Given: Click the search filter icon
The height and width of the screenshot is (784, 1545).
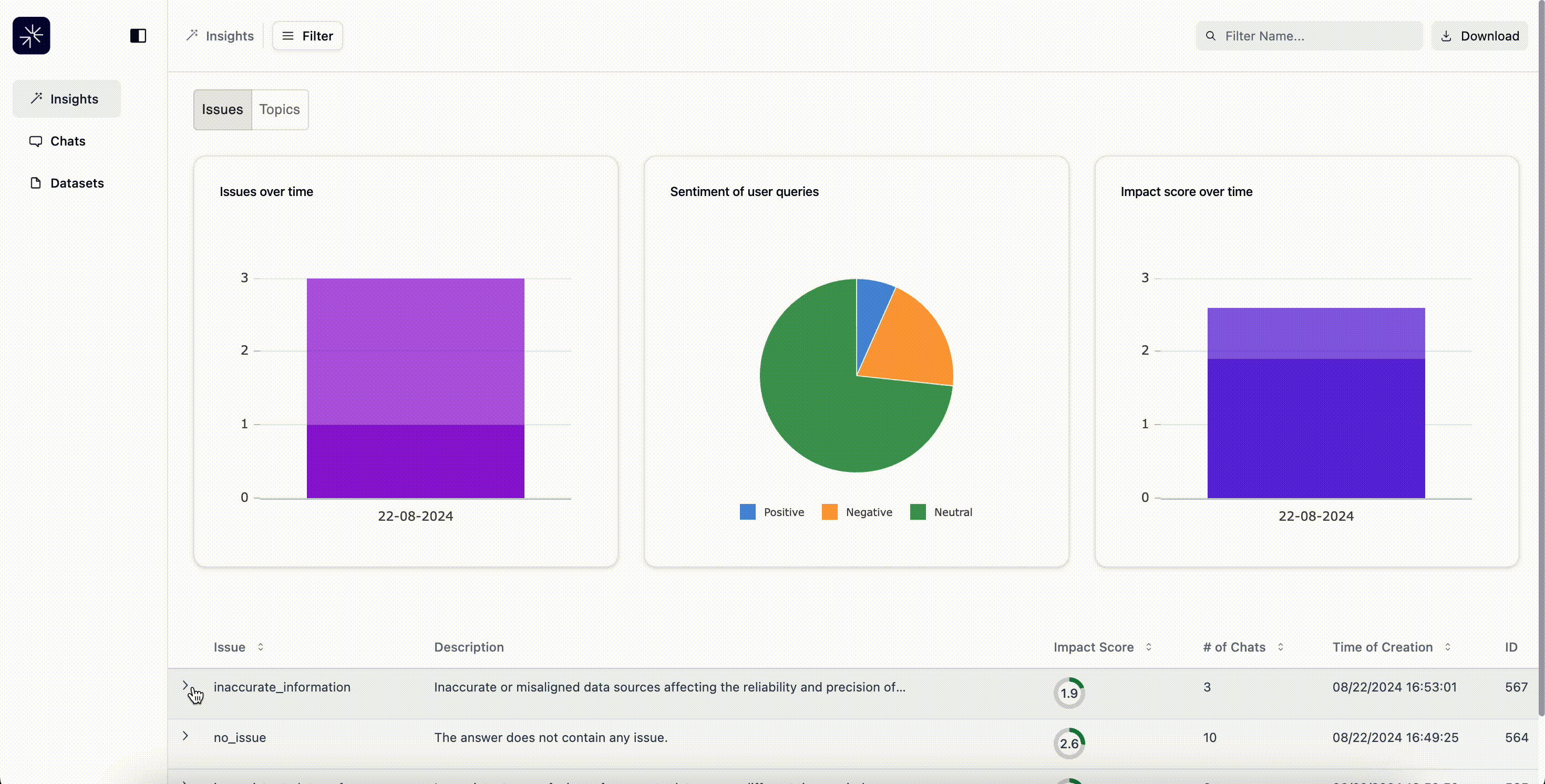Looking at the screenshot, I should coord(1211,35).
